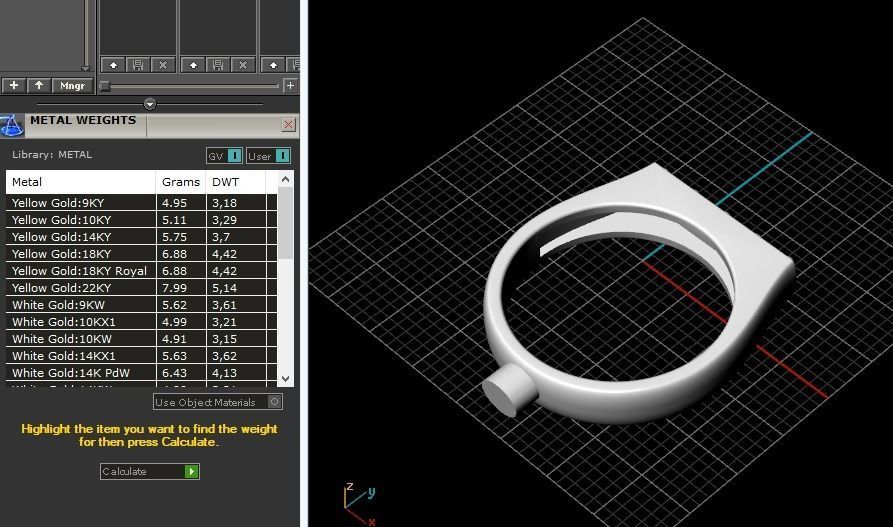Image resolution: width=893 pixels, height=527 pixels.
Task: Click the plus button beside the Mngr button
Action: click(x=14, y=85)
